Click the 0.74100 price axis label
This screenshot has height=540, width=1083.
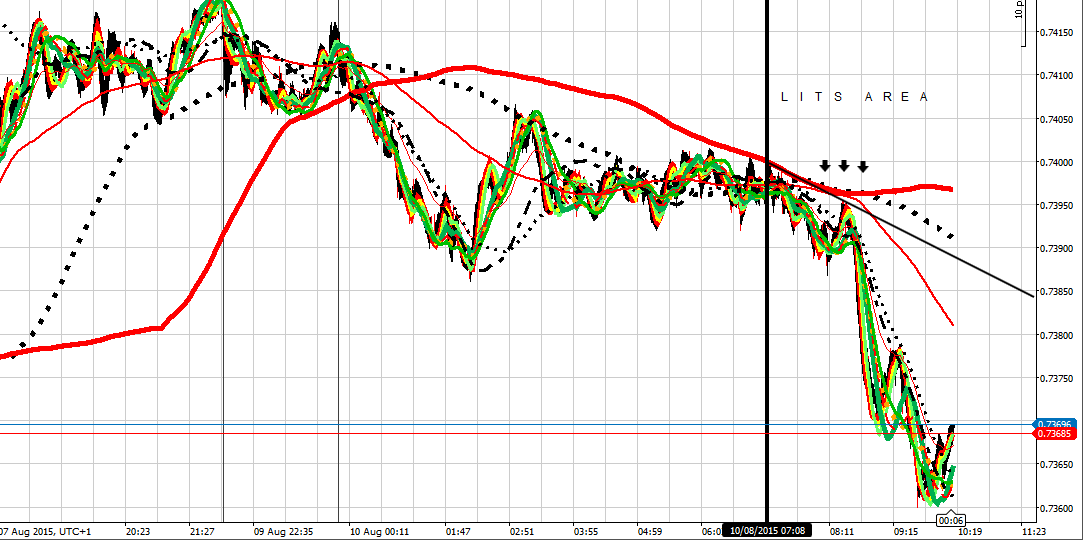tap(1056, 76)
